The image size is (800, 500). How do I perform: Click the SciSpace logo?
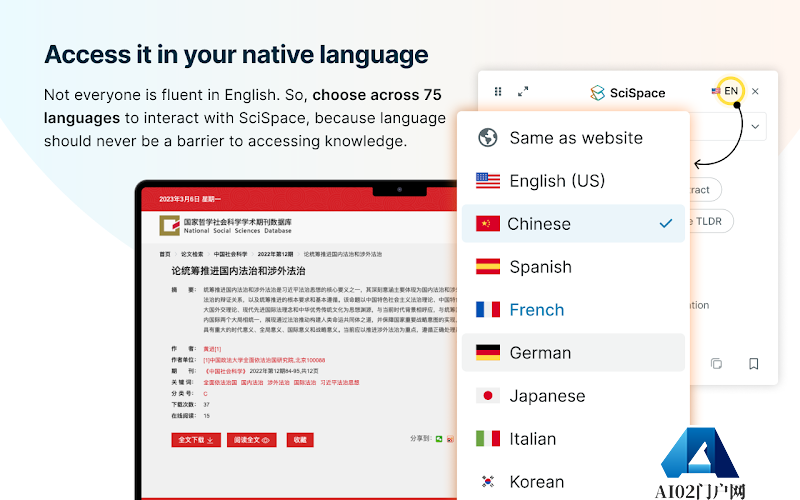pyautogui.click(x=628, y=93)
